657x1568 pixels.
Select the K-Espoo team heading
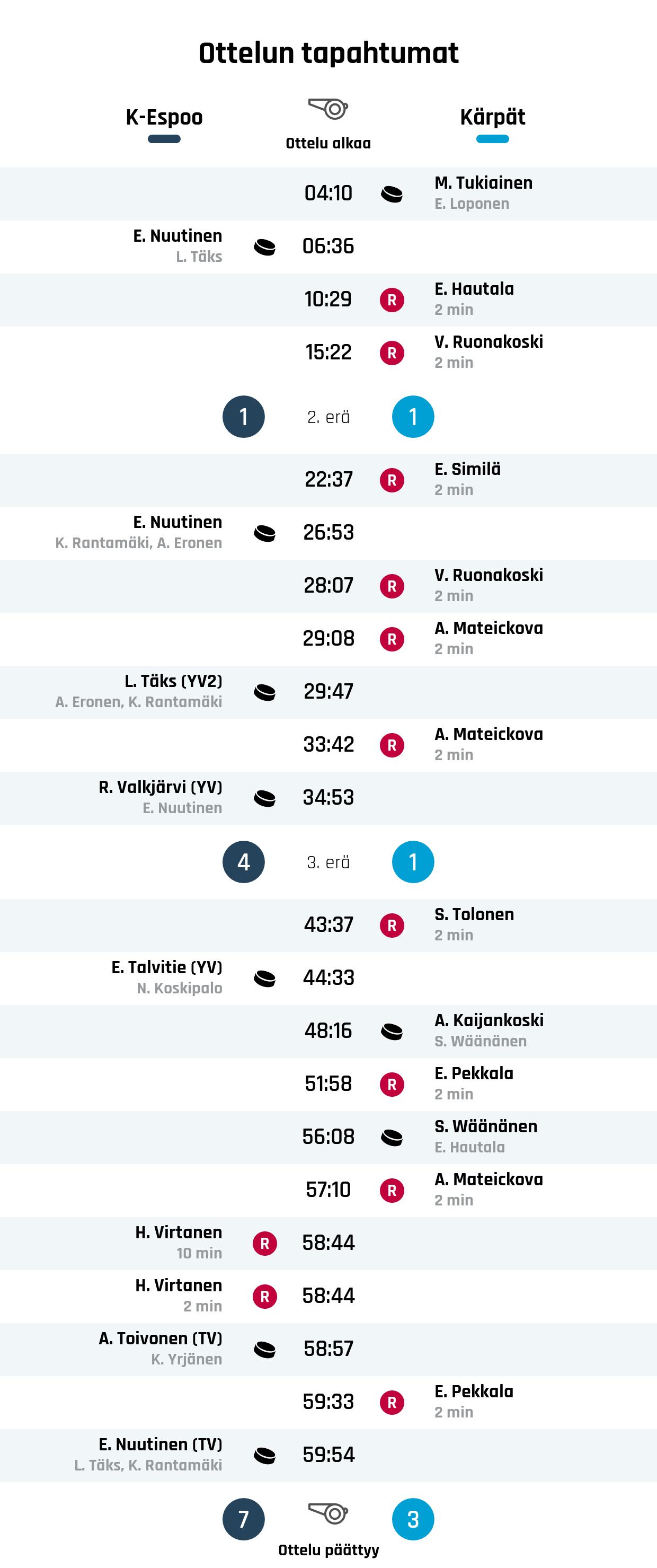point(164,117)
